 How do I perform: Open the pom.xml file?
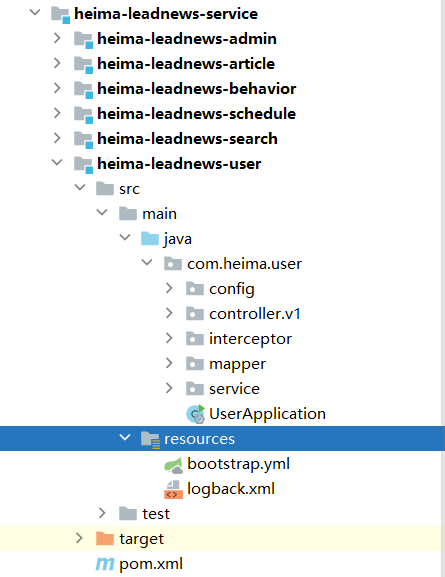(x=151, y=564)
